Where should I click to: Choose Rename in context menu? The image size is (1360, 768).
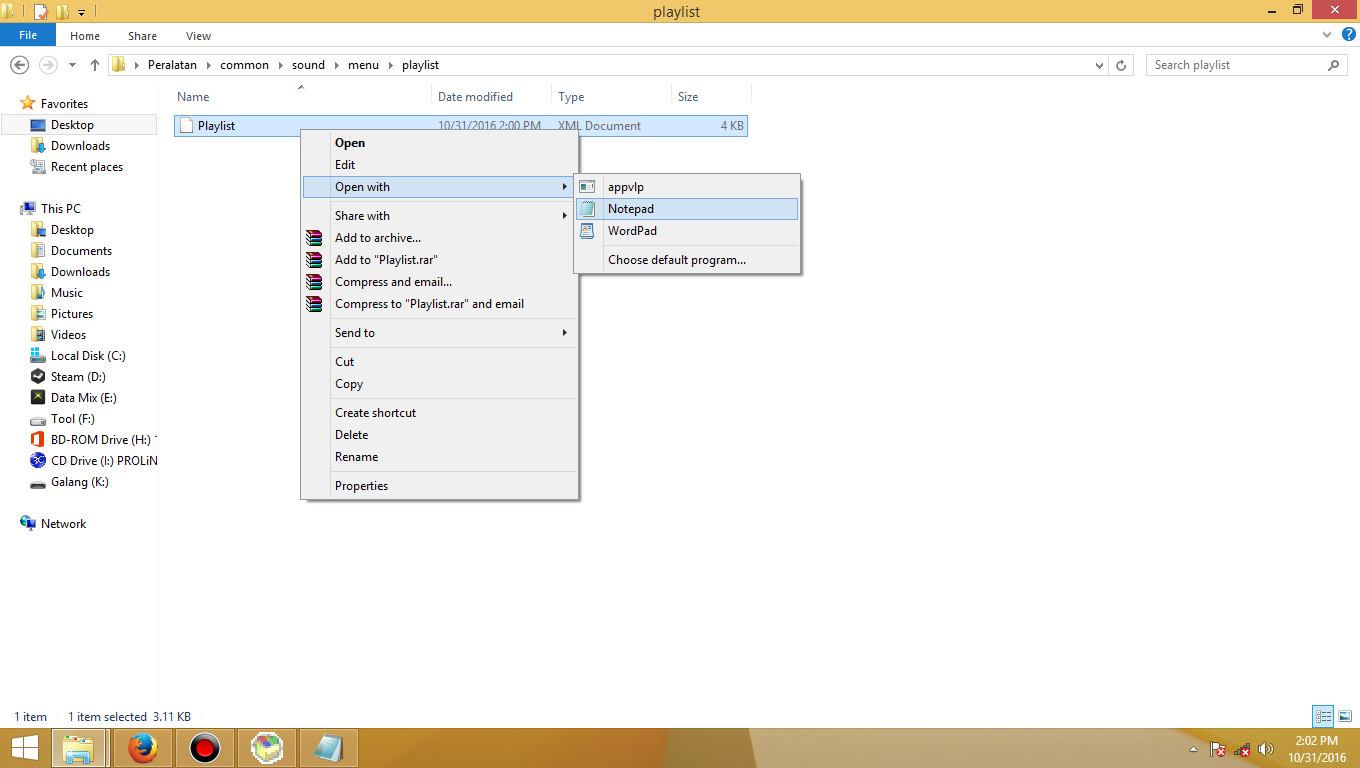click(440, 457)
